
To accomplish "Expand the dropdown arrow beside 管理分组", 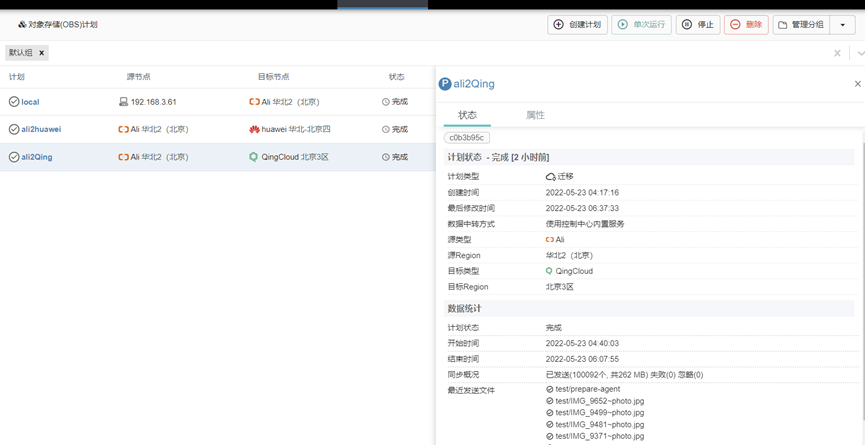I will pos(843,25).
